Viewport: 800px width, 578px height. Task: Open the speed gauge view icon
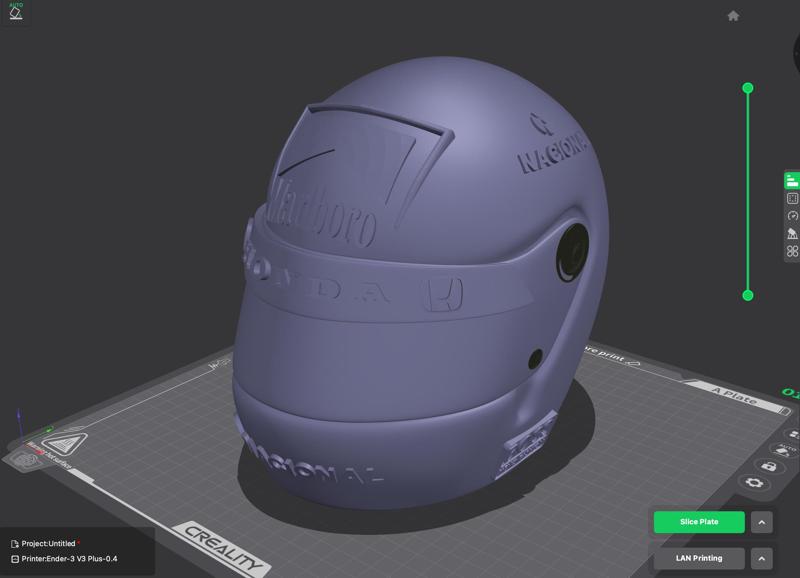pyautogui.click(x=792, y=216)
